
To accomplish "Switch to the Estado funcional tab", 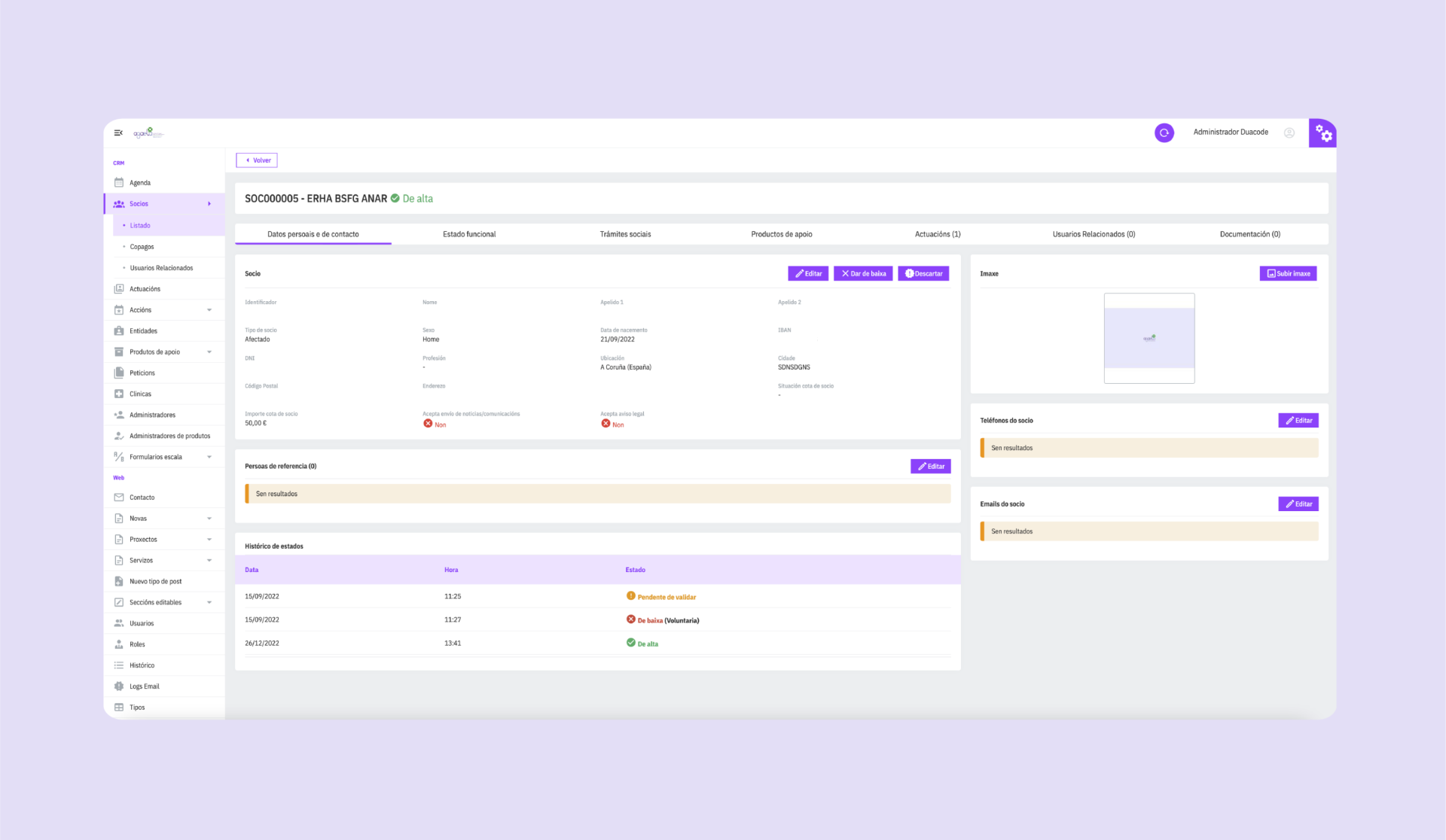I will (x=468, y=234).
